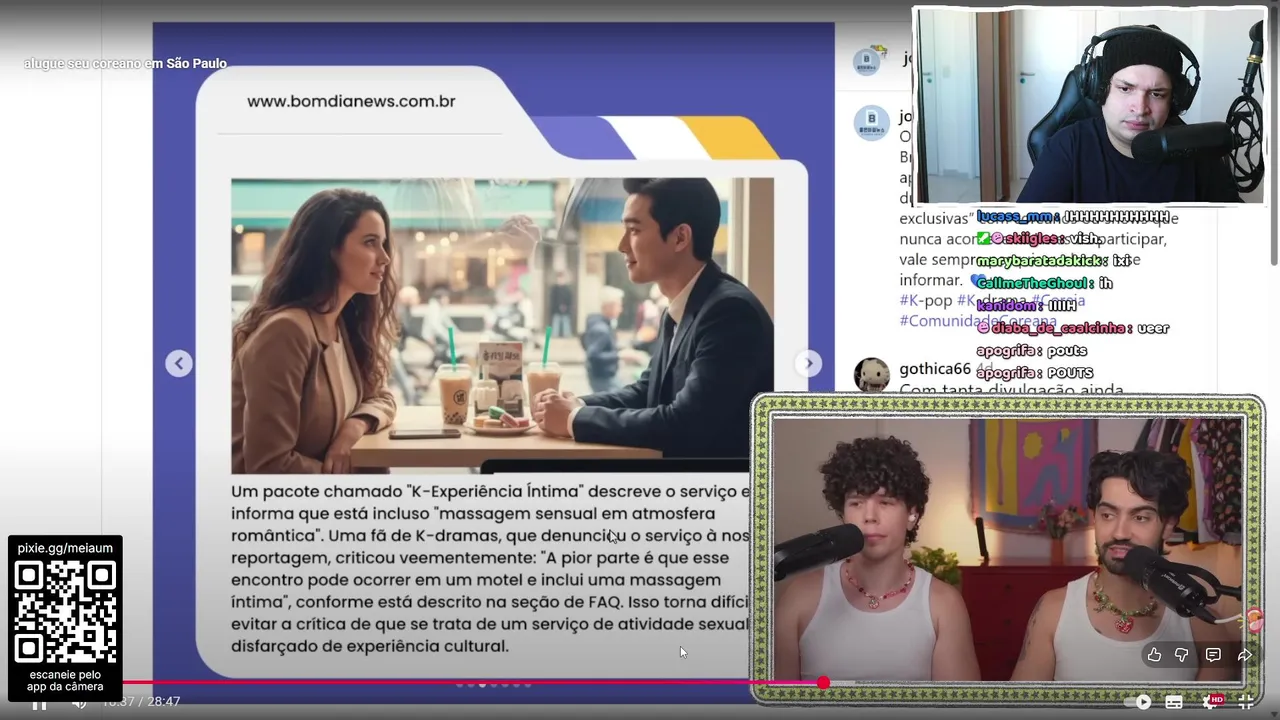Click the bomdianews avatar in the post header
The height and width of the screenshot is (720, 1280).
point(868,60)
